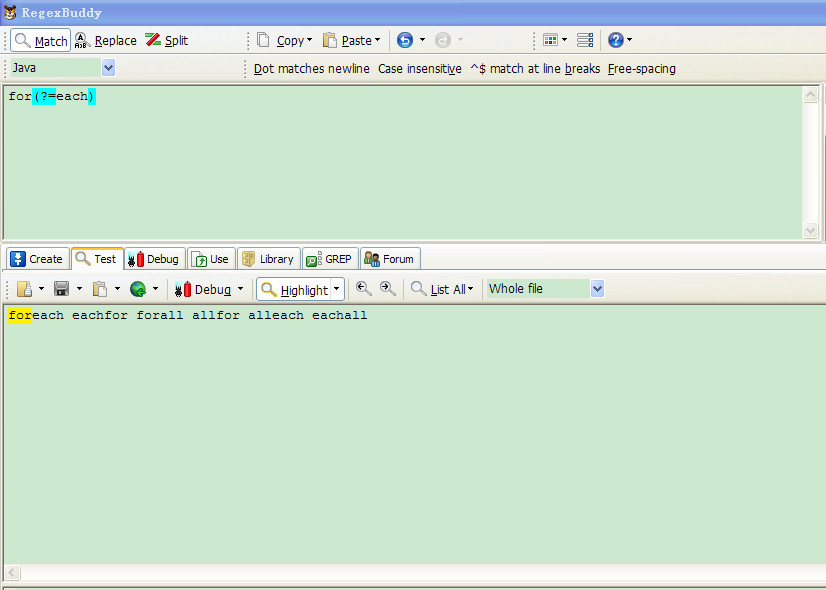Screen dimensions: 826x590
Task: Toggle ^$ match at line breaks
Action: pos(535,69)
